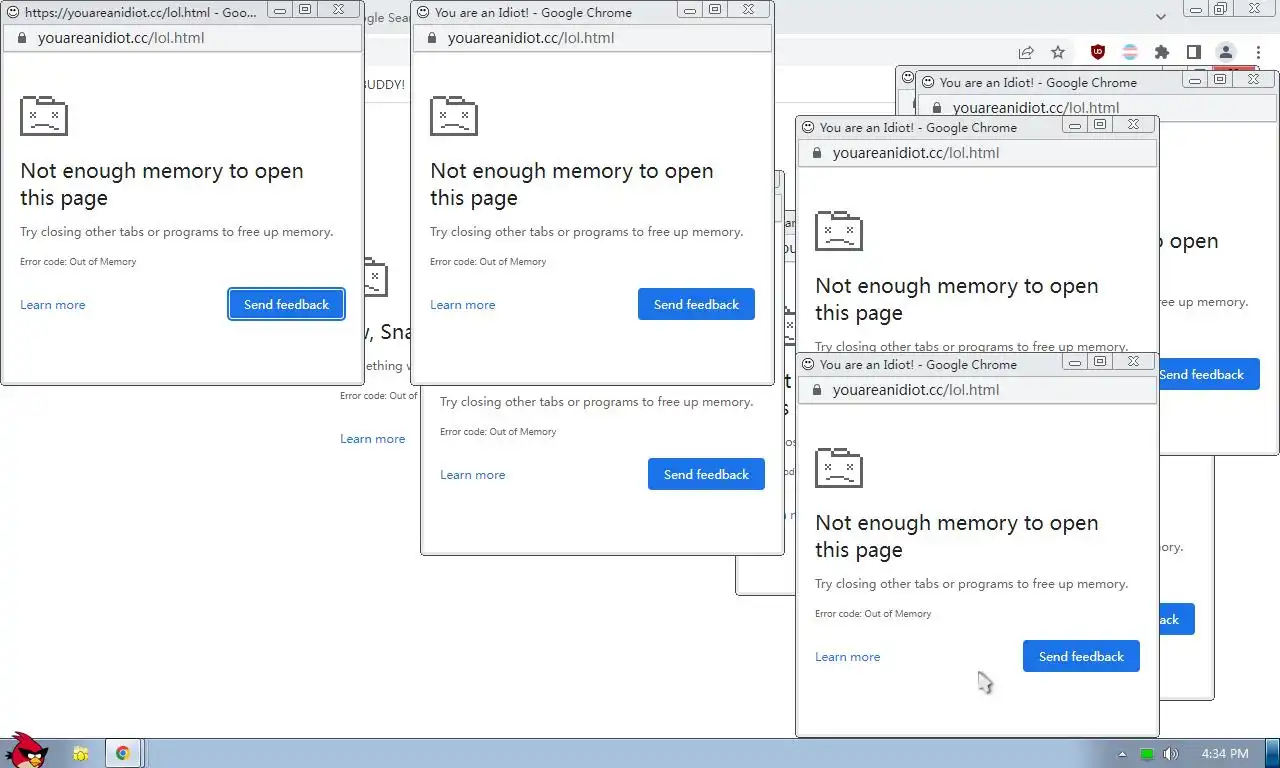Click the lock icon in the far-right popup

coord(937,108)
